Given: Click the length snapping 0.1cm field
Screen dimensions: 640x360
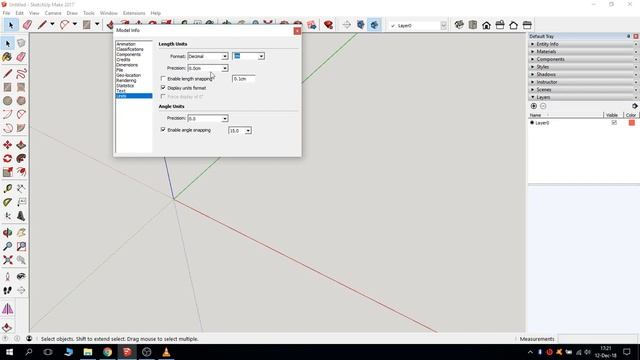Looking at the screenshot, I should click(244, 79).
